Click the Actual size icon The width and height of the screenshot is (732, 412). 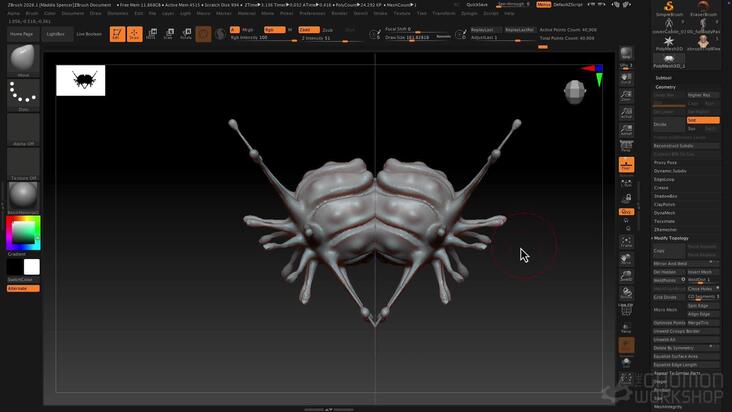[x=626, y=113]
